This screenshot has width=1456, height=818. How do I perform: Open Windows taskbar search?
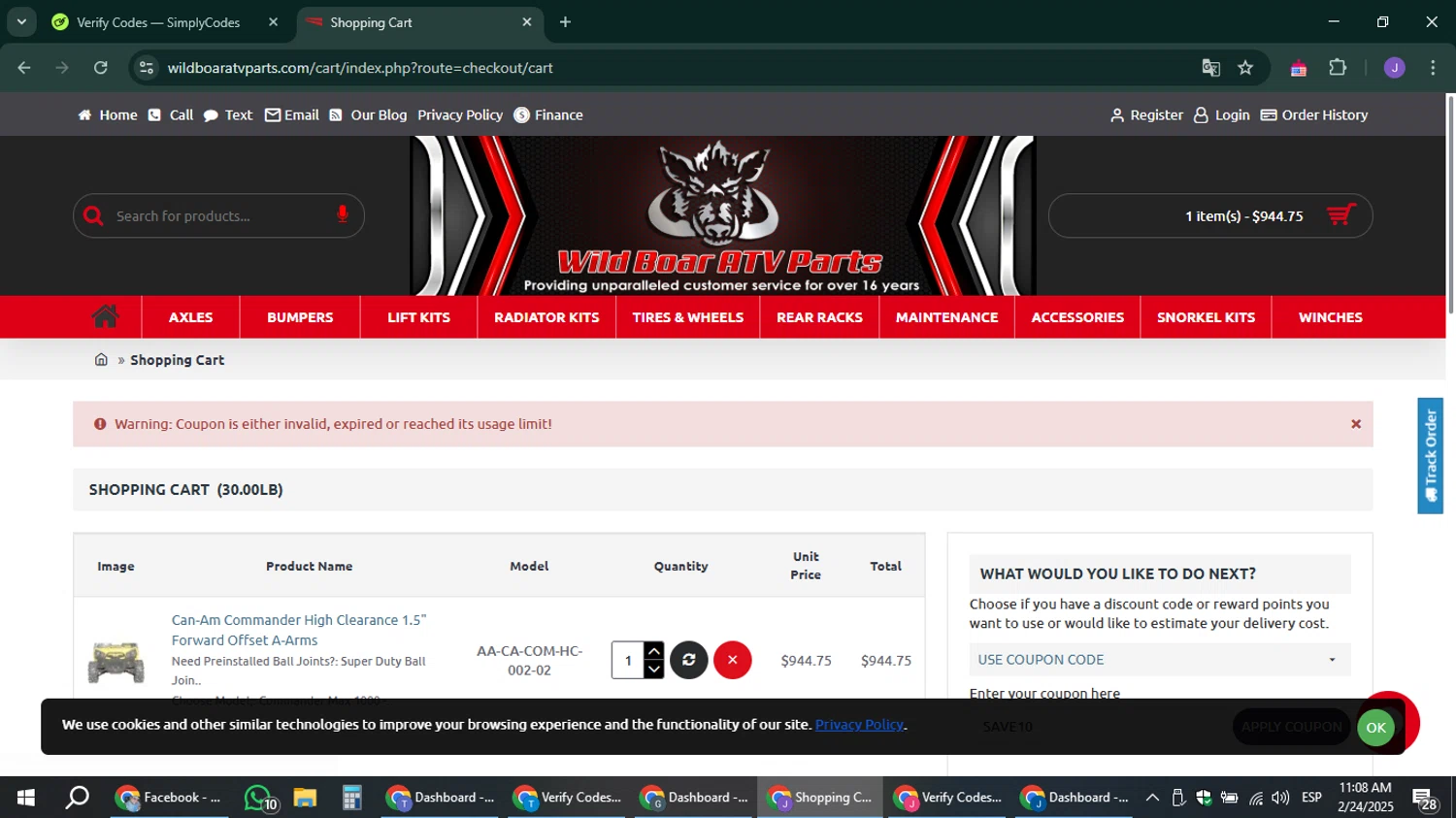click(78, 798)
